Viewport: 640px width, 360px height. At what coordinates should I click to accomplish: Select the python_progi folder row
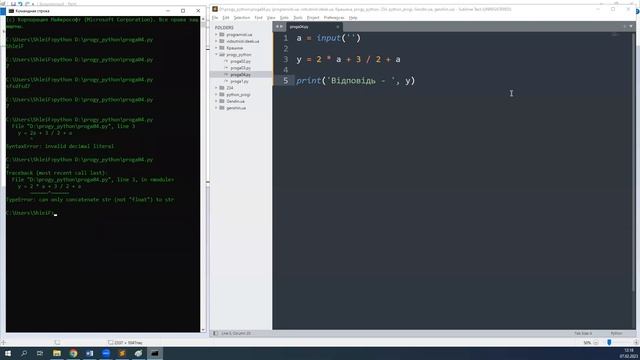241,94
